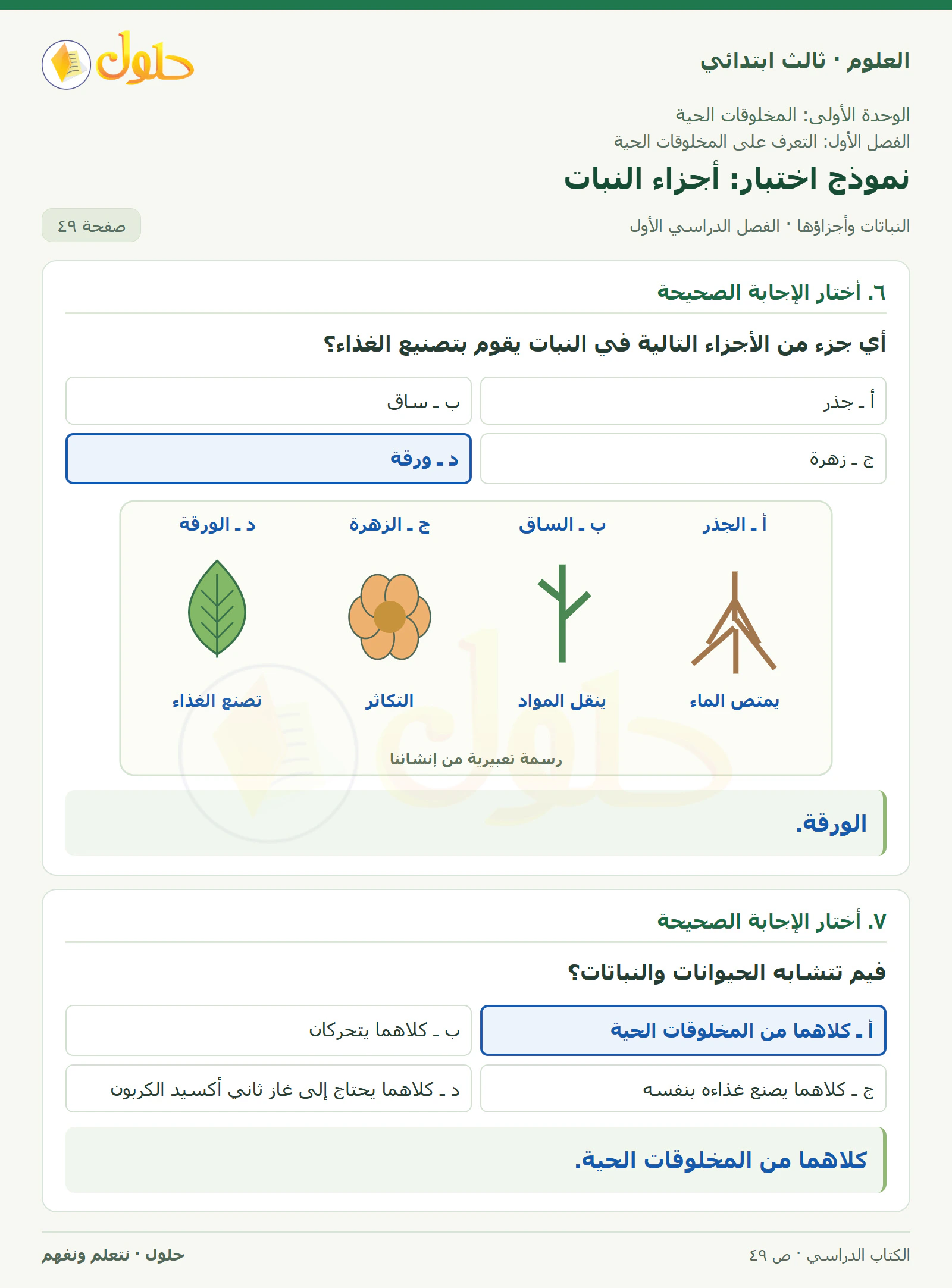The image size is (952, 1288).
Task: Click the leaf (الورقة) illustration
Action: [217, 608]
